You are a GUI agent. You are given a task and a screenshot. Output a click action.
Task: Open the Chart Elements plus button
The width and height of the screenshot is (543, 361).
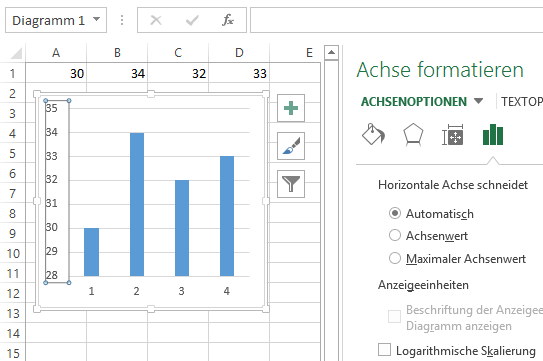(291, 108)
